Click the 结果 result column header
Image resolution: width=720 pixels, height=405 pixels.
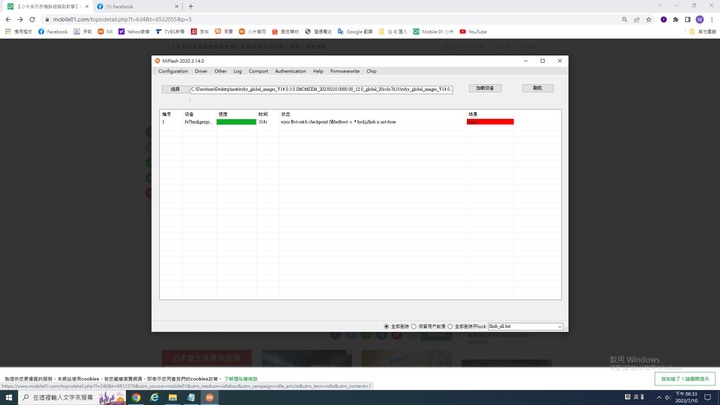[x=473, y=114]
